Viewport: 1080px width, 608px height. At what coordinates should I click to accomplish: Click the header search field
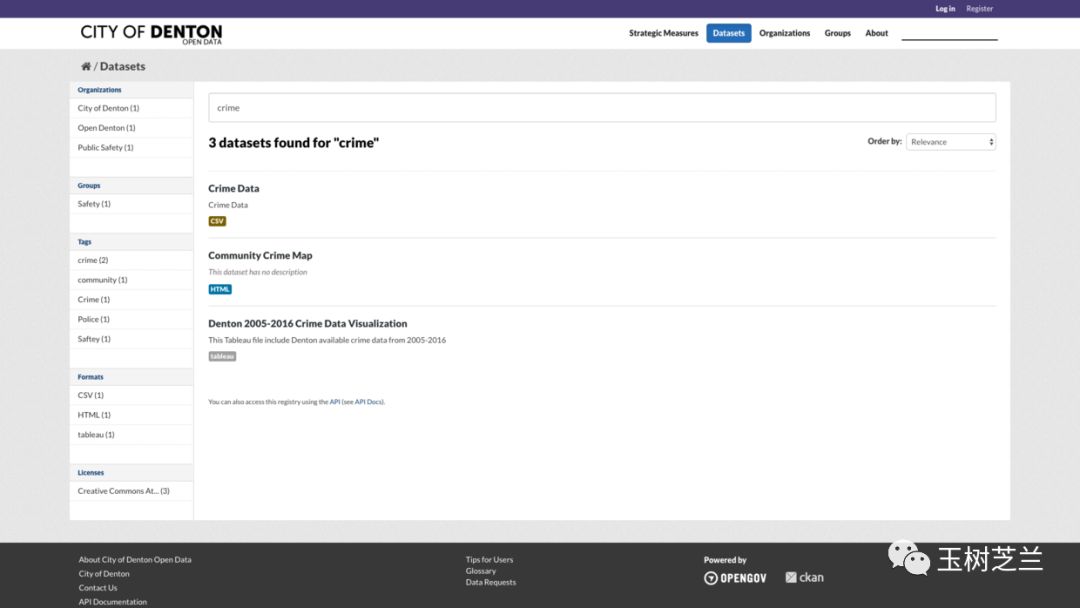pos(949,32)
